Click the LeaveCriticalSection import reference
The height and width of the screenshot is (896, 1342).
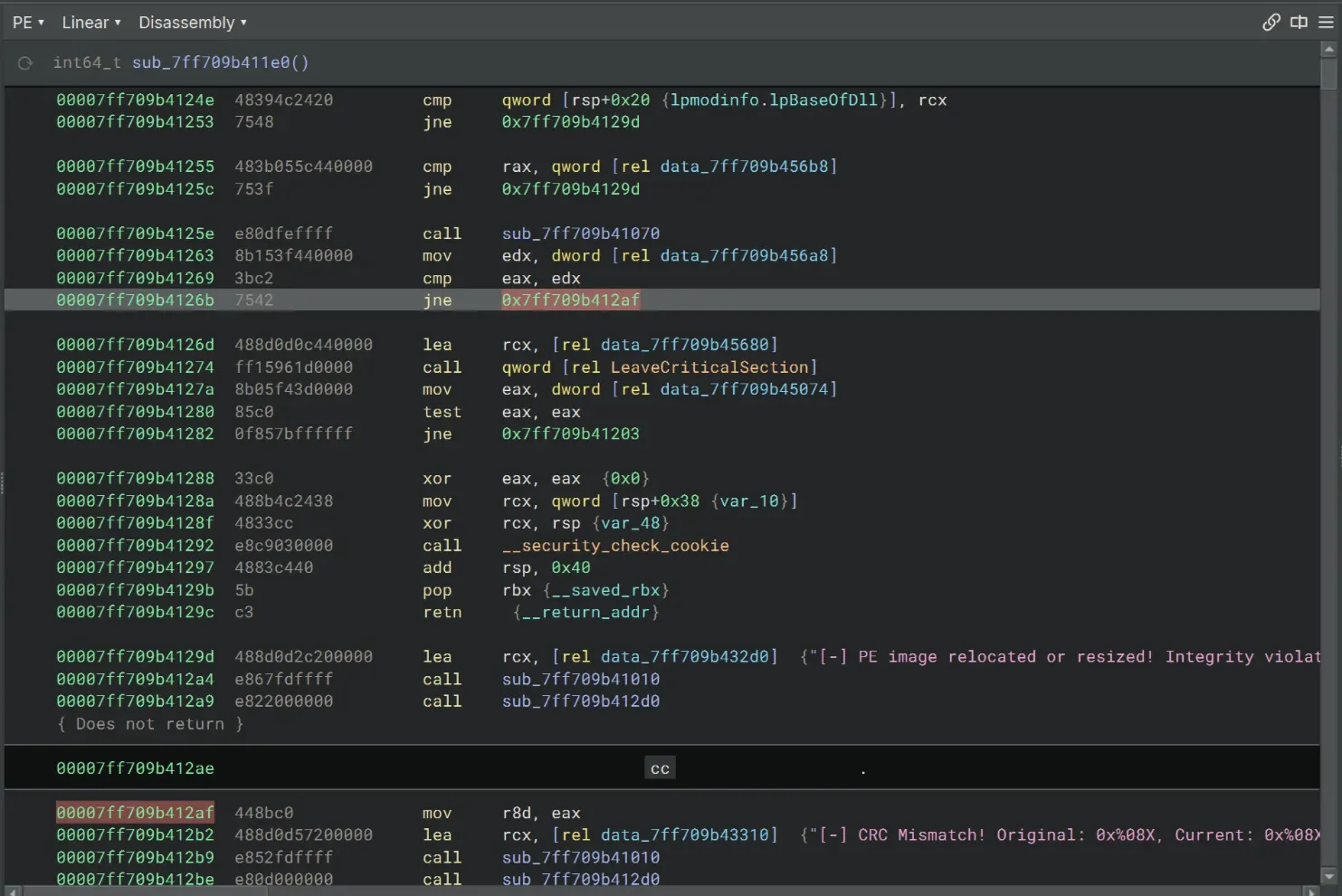709,367
